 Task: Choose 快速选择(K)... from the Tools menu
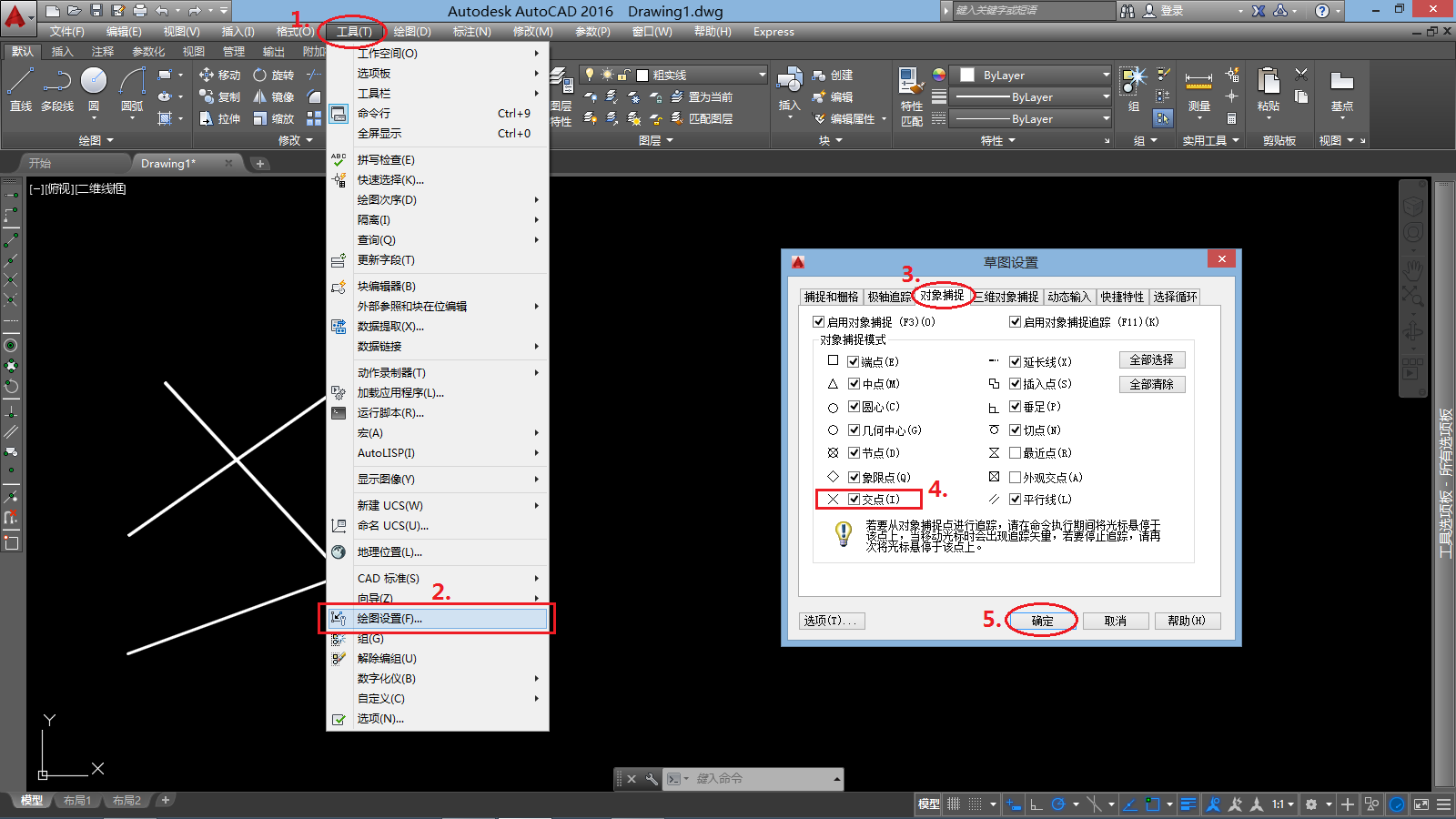point(437,180)
